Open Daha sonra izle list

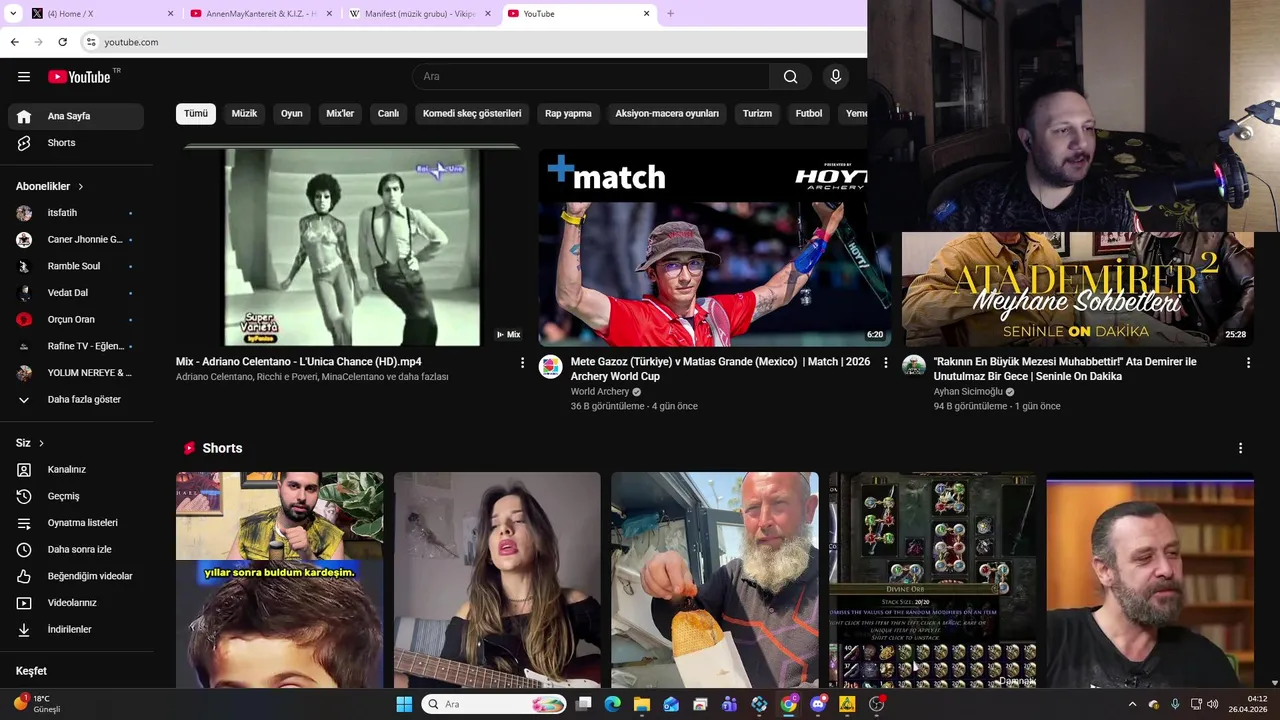pos(76,549)
